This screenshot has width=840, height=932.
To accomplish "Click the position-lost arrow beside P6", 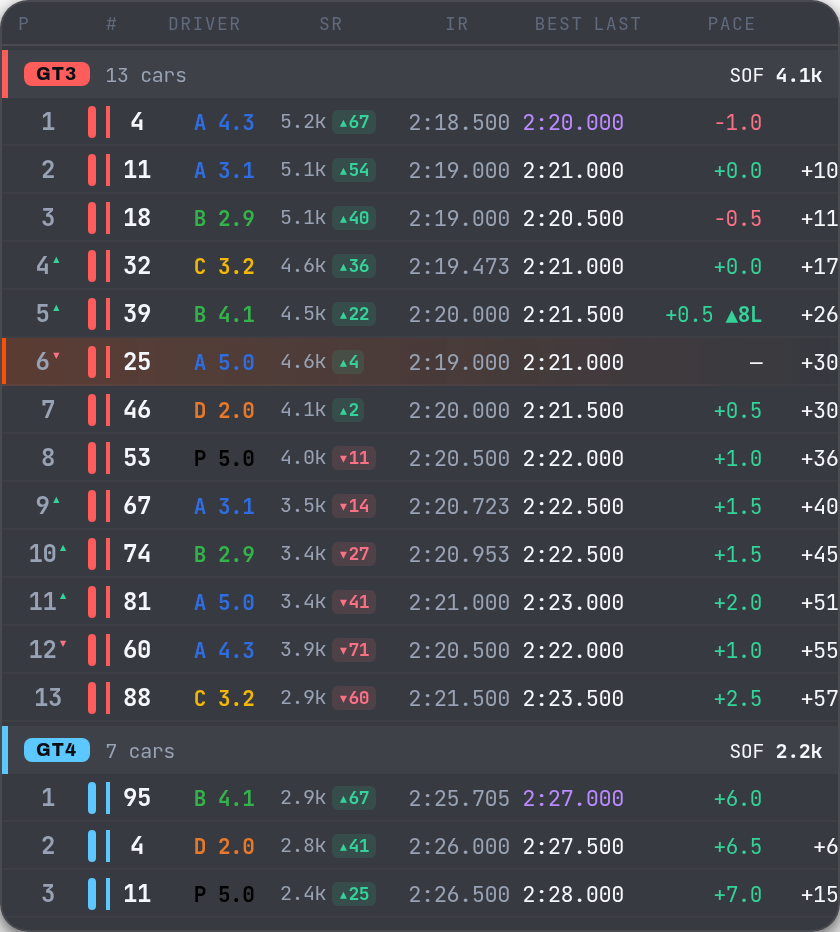I will pyautogui.click(x=56, y=356).
